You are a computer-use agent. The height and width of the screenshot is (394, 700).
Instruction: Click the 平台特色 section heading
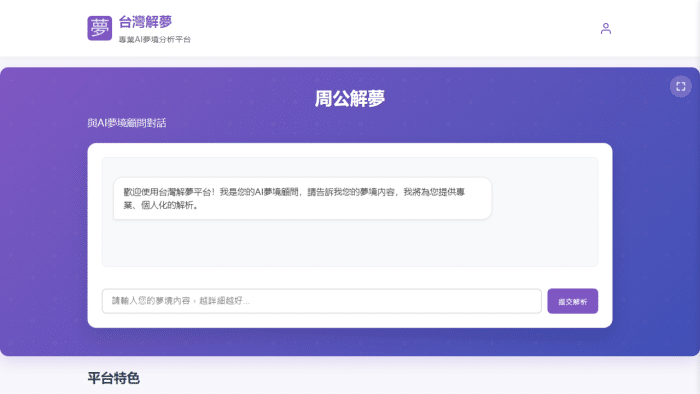coord(113,378)
